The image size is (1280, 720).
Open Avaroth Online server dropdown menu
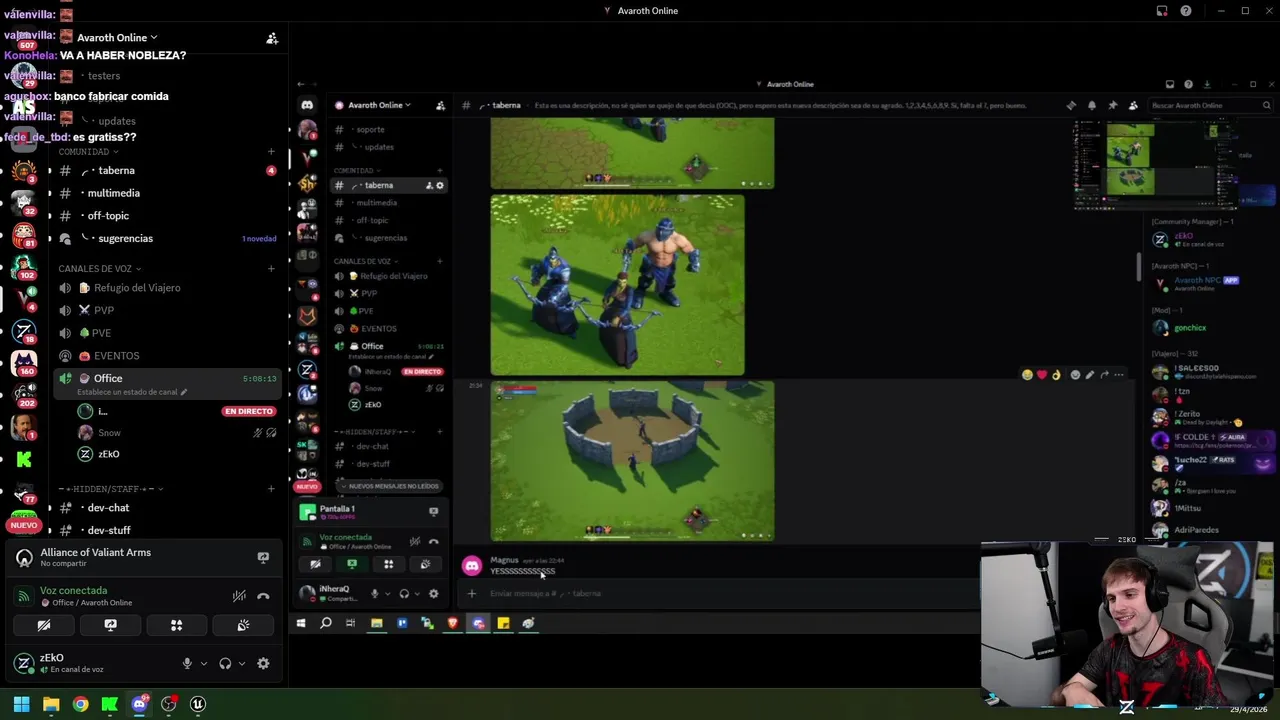[x=117, y=38]
